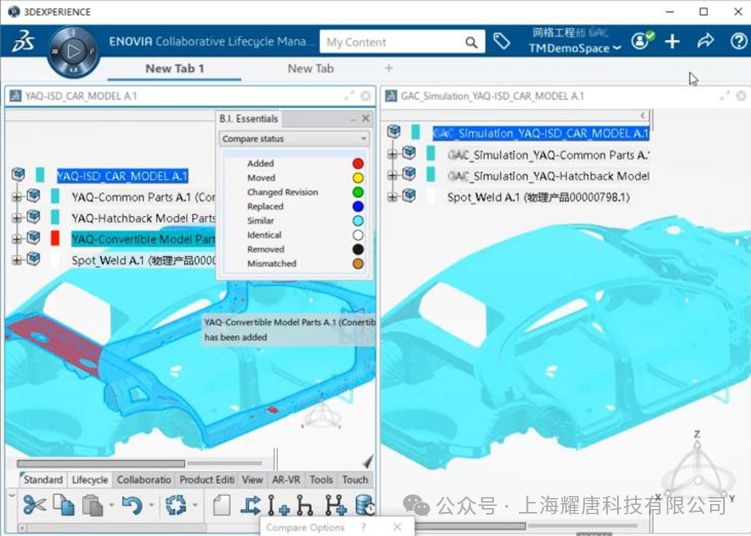Open the Product Edition action bar tab
Screen dimensions: 751x536
206,479
